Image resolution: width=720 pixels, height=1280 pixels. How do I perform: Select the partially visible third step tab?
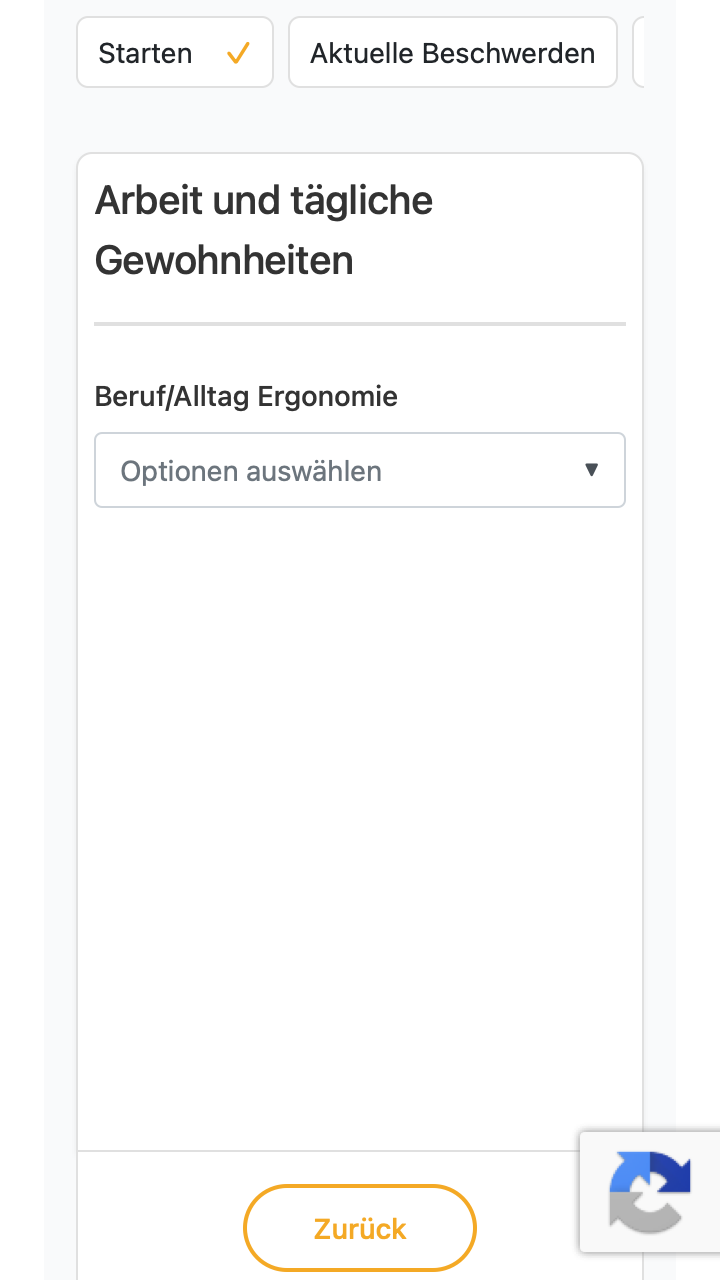coord(638,52)
